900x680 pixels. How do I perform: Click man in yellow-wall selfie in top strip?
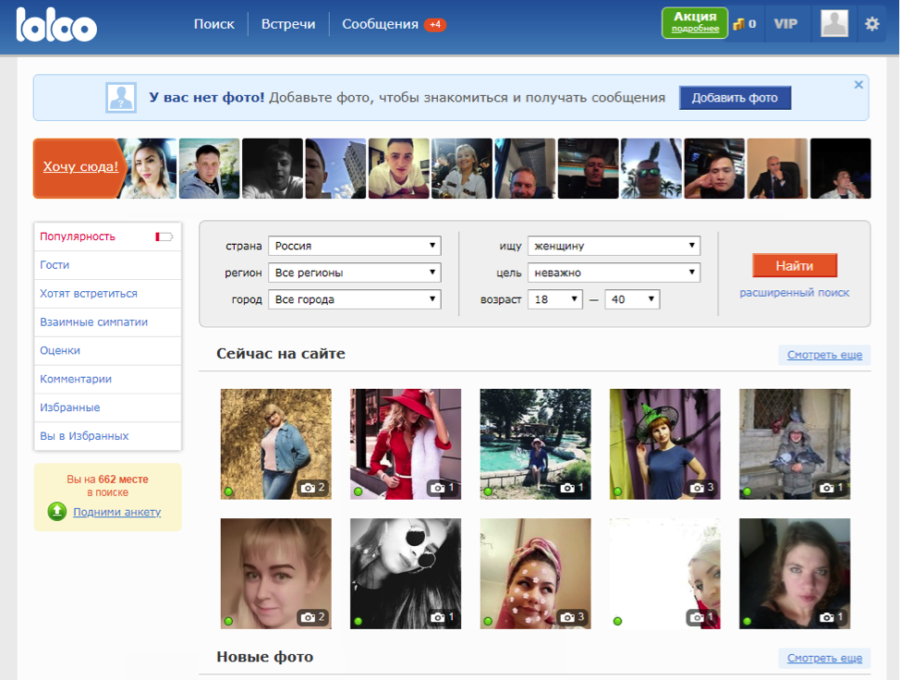pos(398,168)
